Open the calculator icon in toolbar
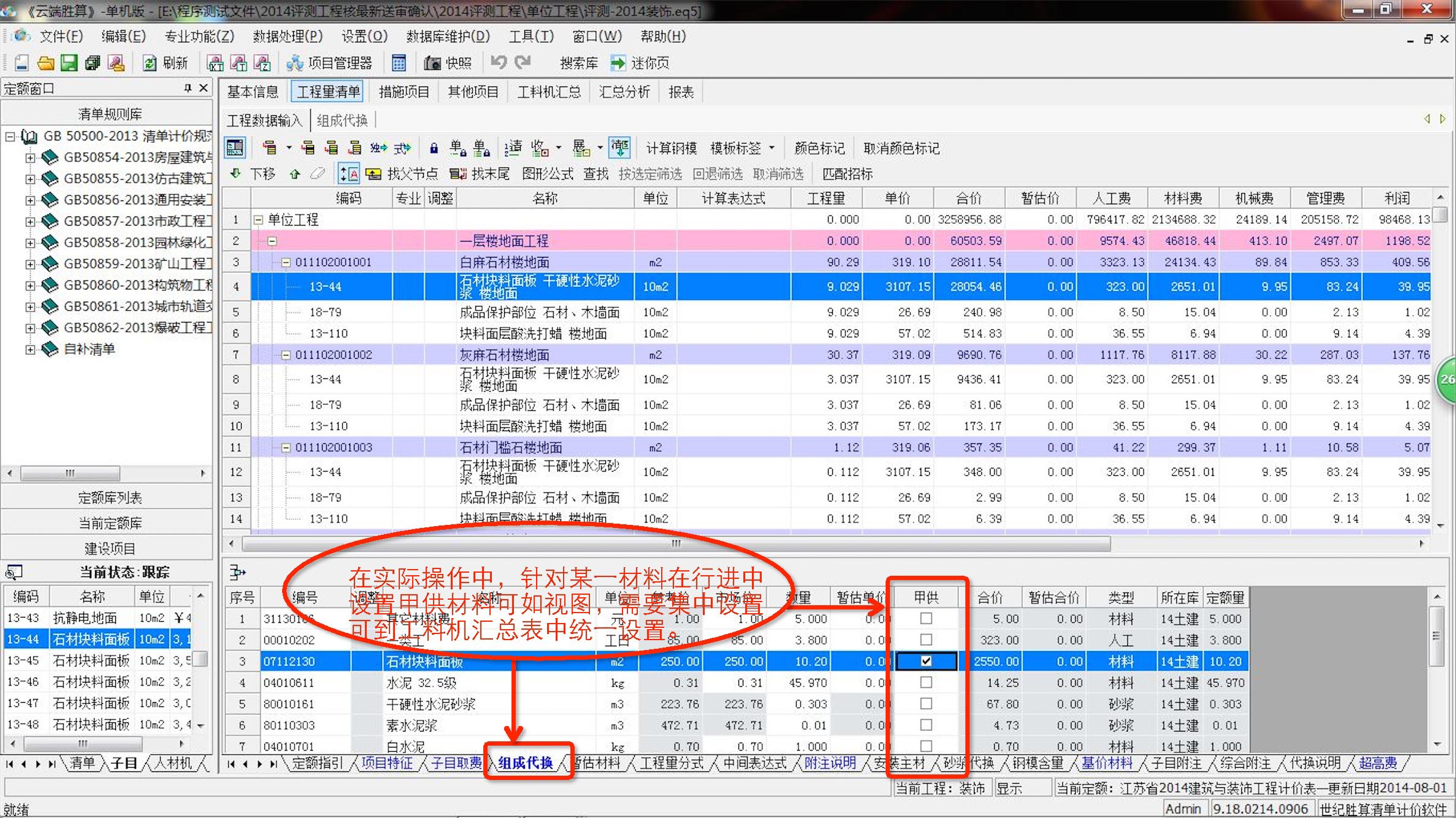The width and height of the screenshot is (1456, 818). (x=399, y=63)
